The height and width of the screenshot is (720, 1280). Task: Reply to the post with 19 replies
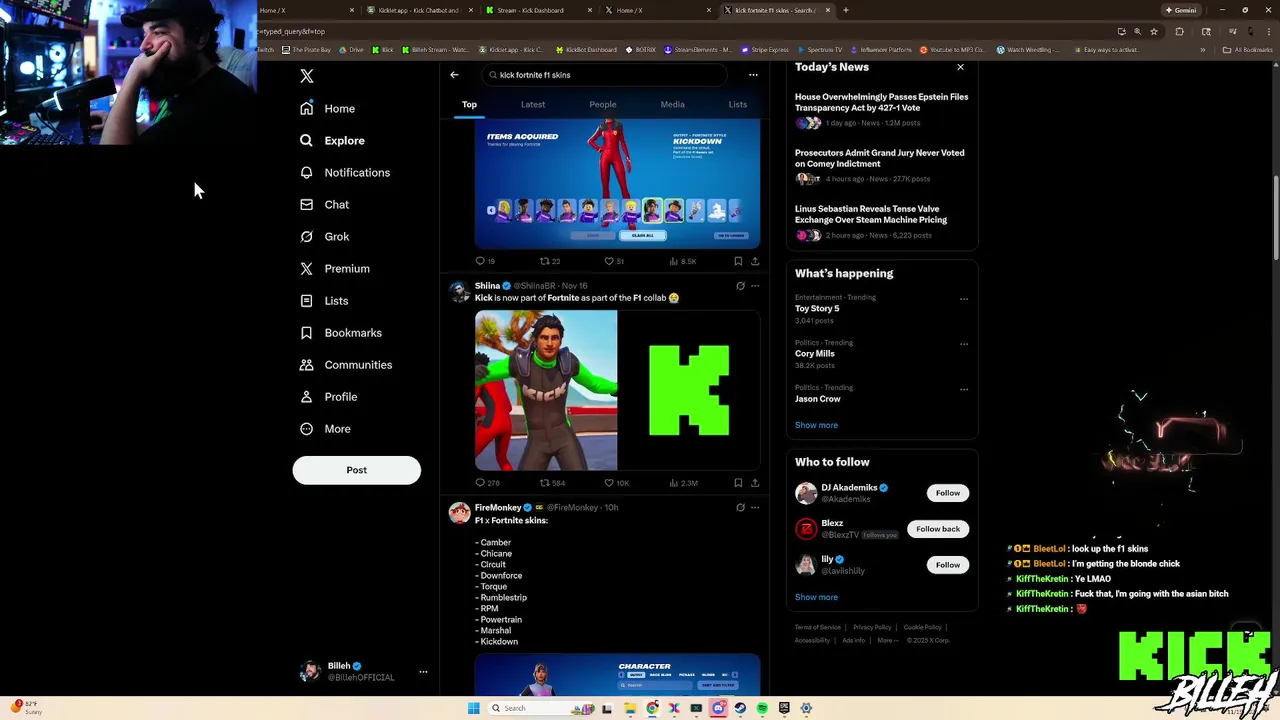(485, 261)
